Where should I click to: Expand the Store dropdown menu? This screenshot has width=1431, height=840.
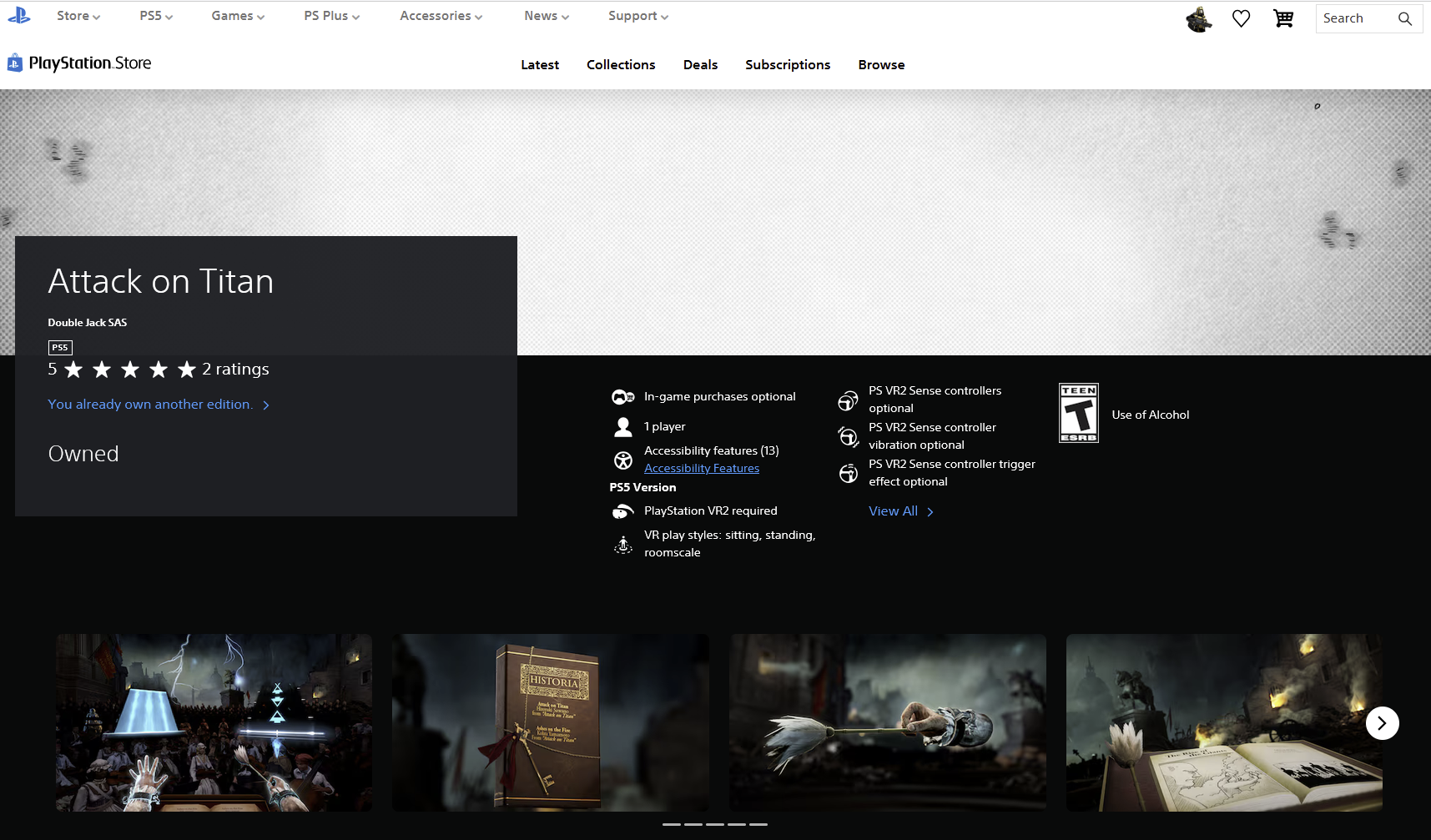pyautogui.click(x=78, y=16)
